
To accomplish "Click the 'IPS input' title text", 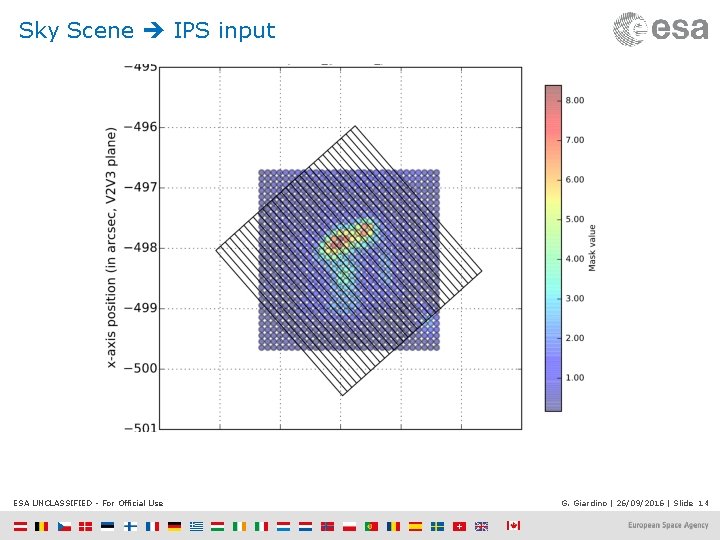I will coord(225,31).
